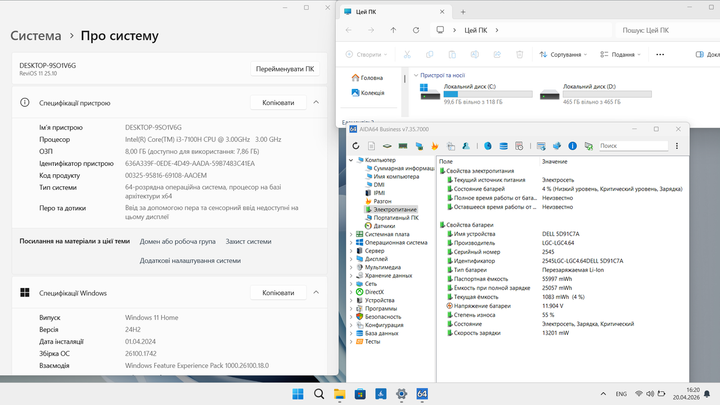Click AIDA64 clipboard toolbar icon

tap(451, 146)
